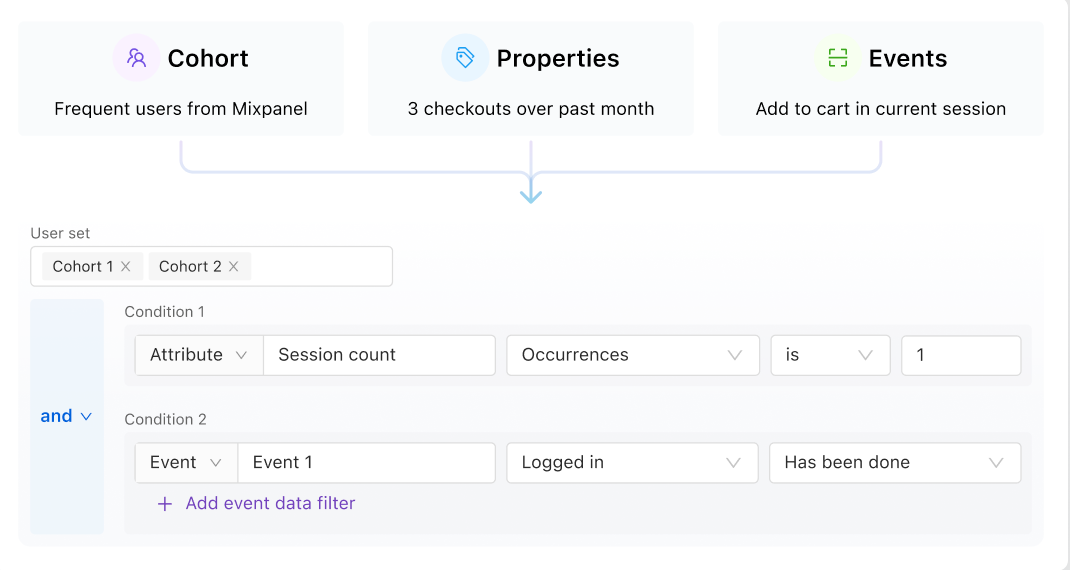Remove the Cohort 2 chip

[x=233, y=266]
